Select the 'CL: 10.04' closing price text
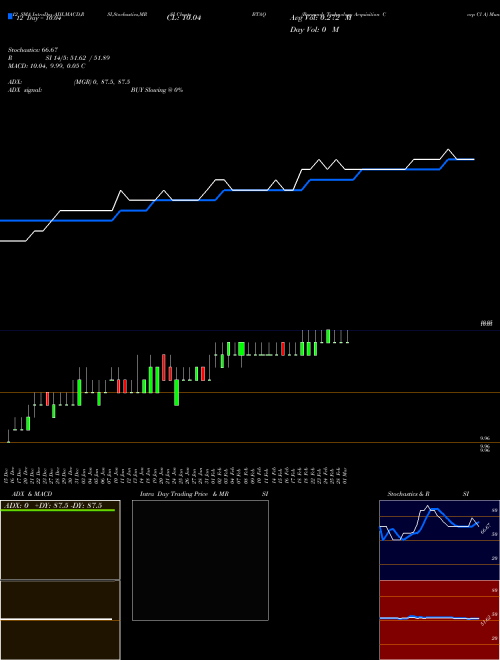Image resolution: width=500 pixels, height=660 pixels. coord(184,18)
